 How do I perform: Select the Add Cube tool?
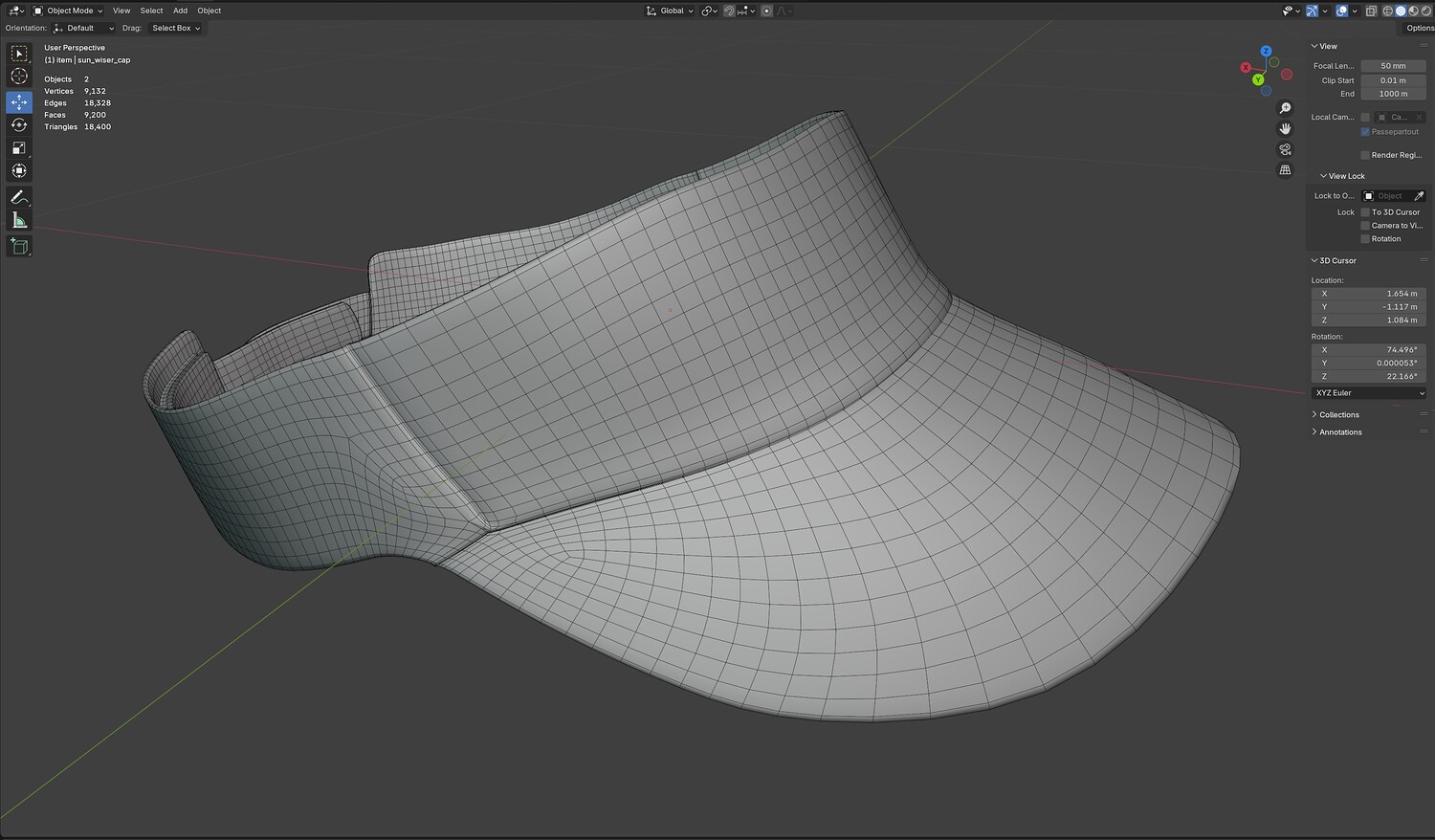click(19, 246)
